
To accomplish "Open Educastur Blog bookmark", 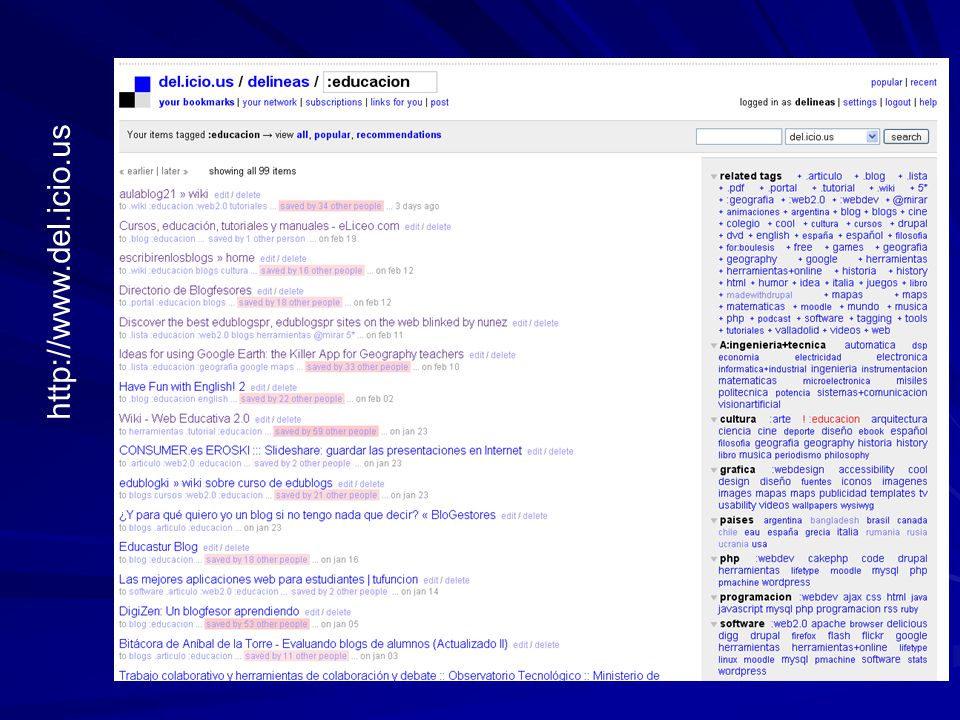I will click(159, 547).
